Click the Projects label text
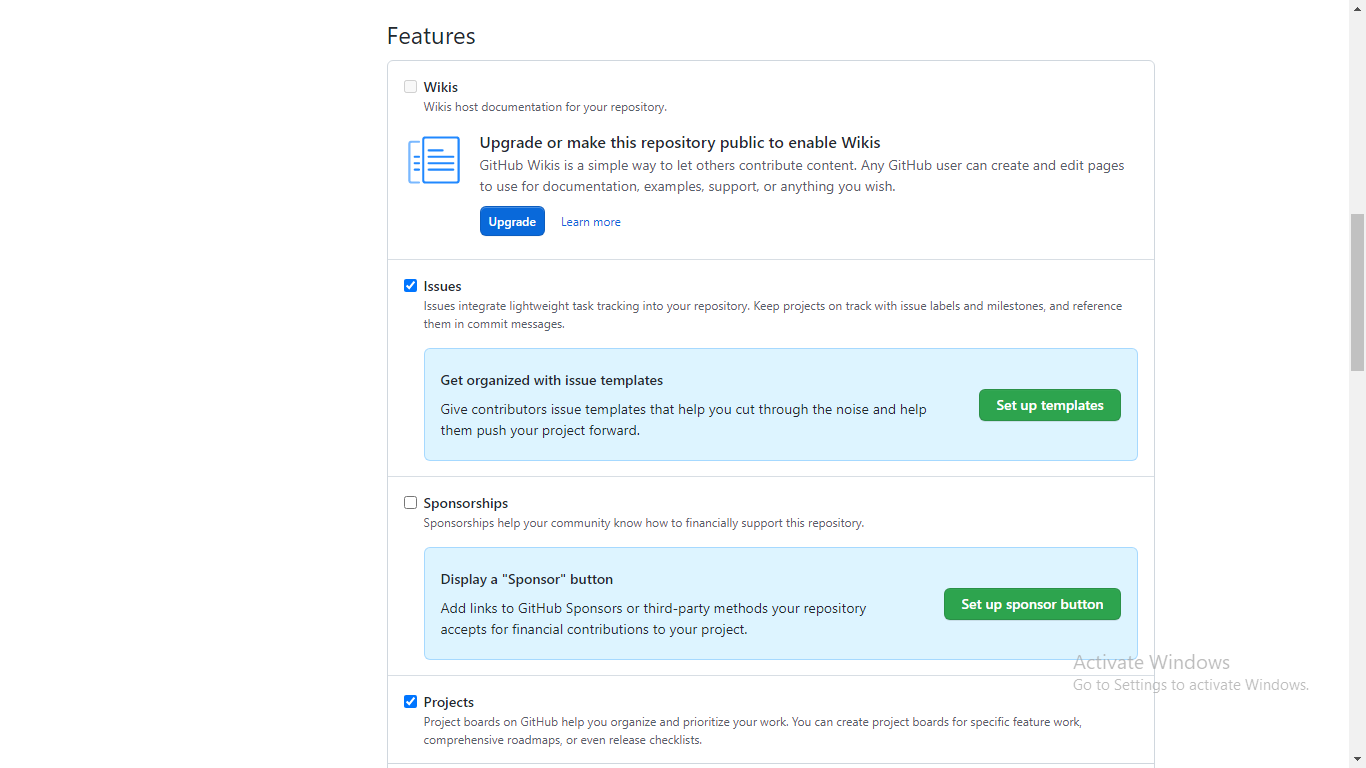The image size is (1366, 768). coord(449,702)
